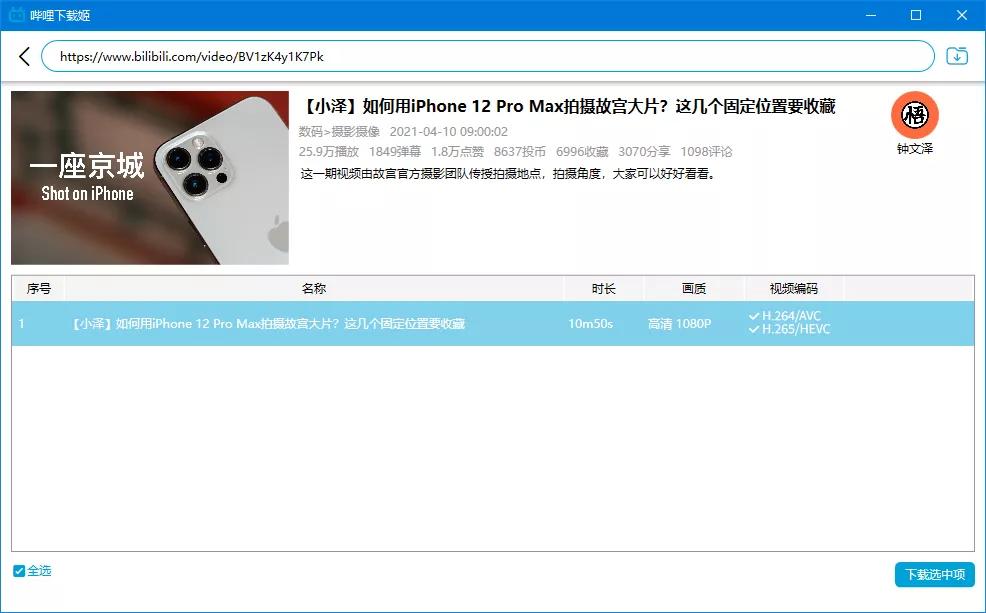Image resolution: width=986 pixels, height=613 pixels.
Task: Click the 6996收藏 favorites count
Action: tap(582, 152)
